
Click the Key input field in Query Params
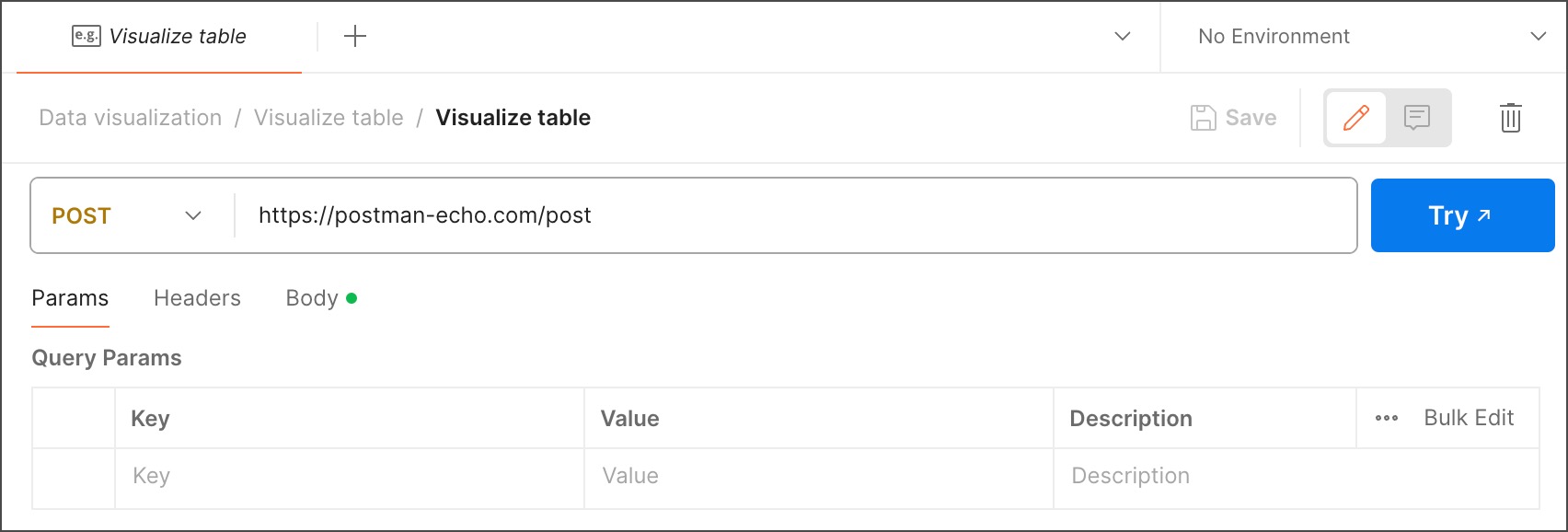(x=276, y=476)
